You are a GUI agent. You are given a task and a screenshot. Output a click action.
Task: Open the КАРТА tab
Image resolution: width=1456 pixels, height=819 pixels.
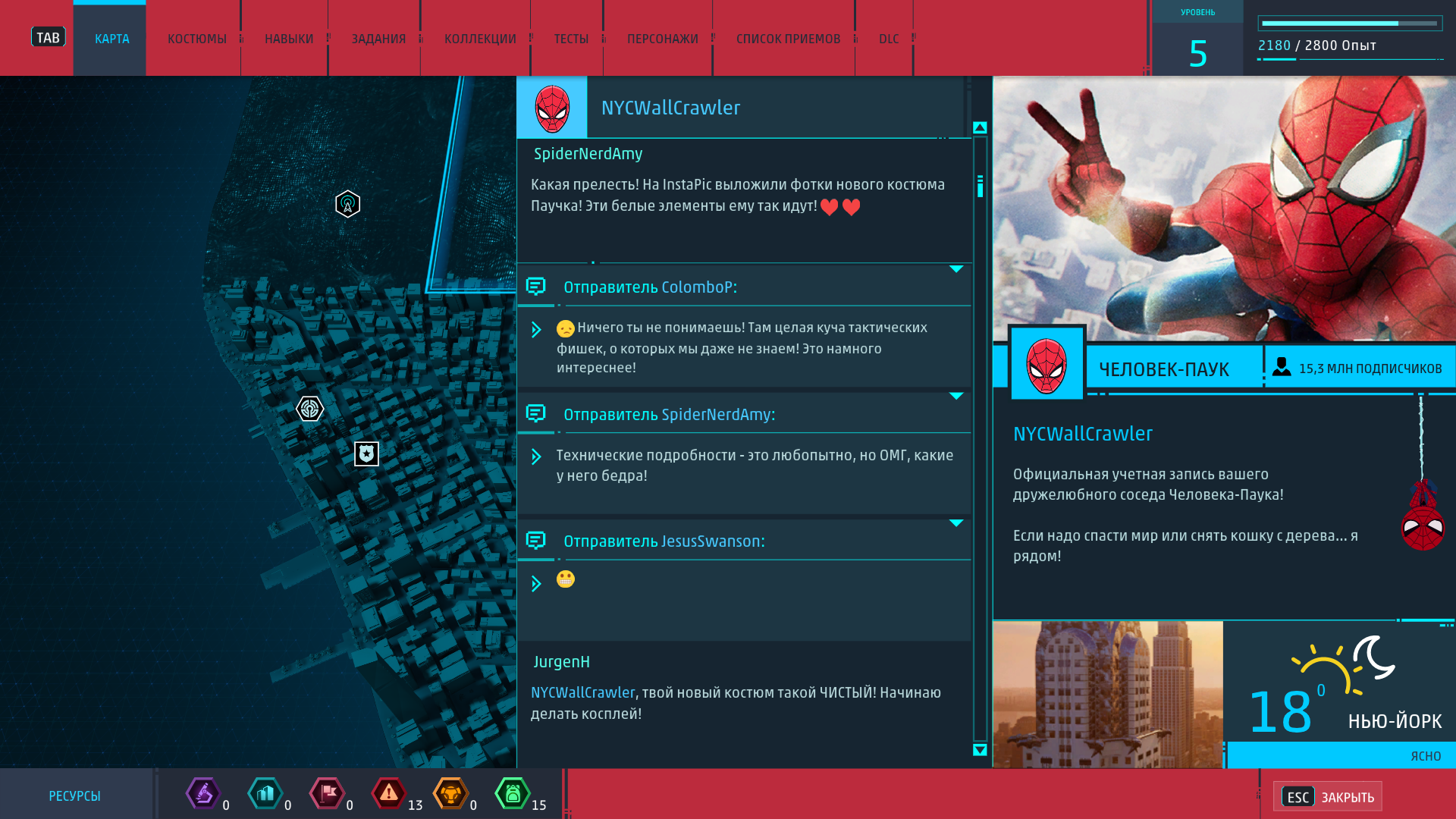point(111,39)
